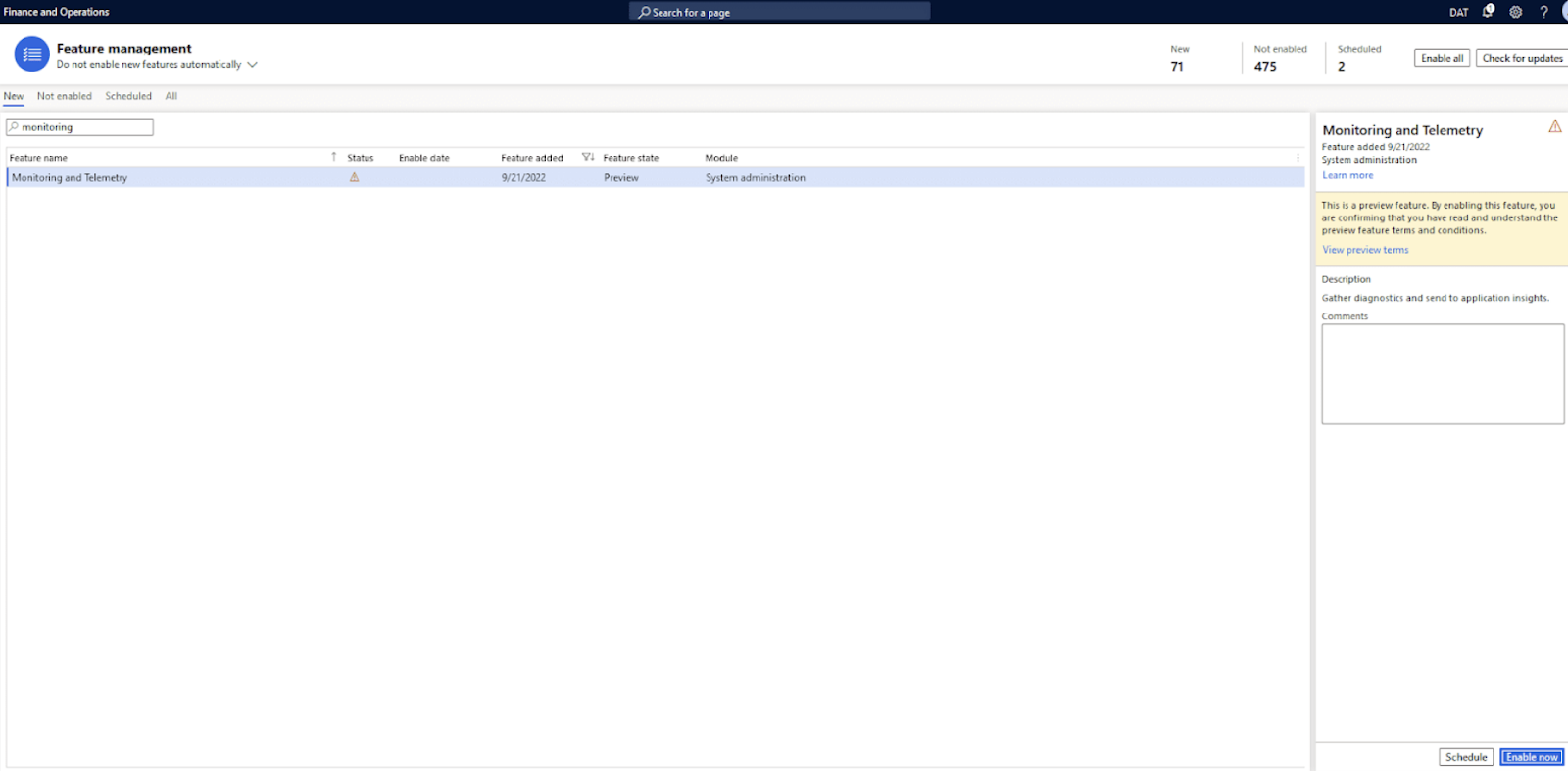
Task: Click the Finance and Operations title
Action: click(x=56, y=12)
